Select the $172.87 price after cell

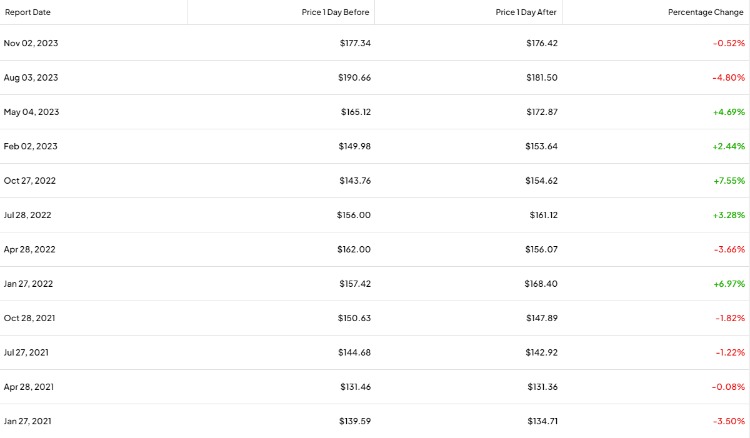[x=541, y=112]
